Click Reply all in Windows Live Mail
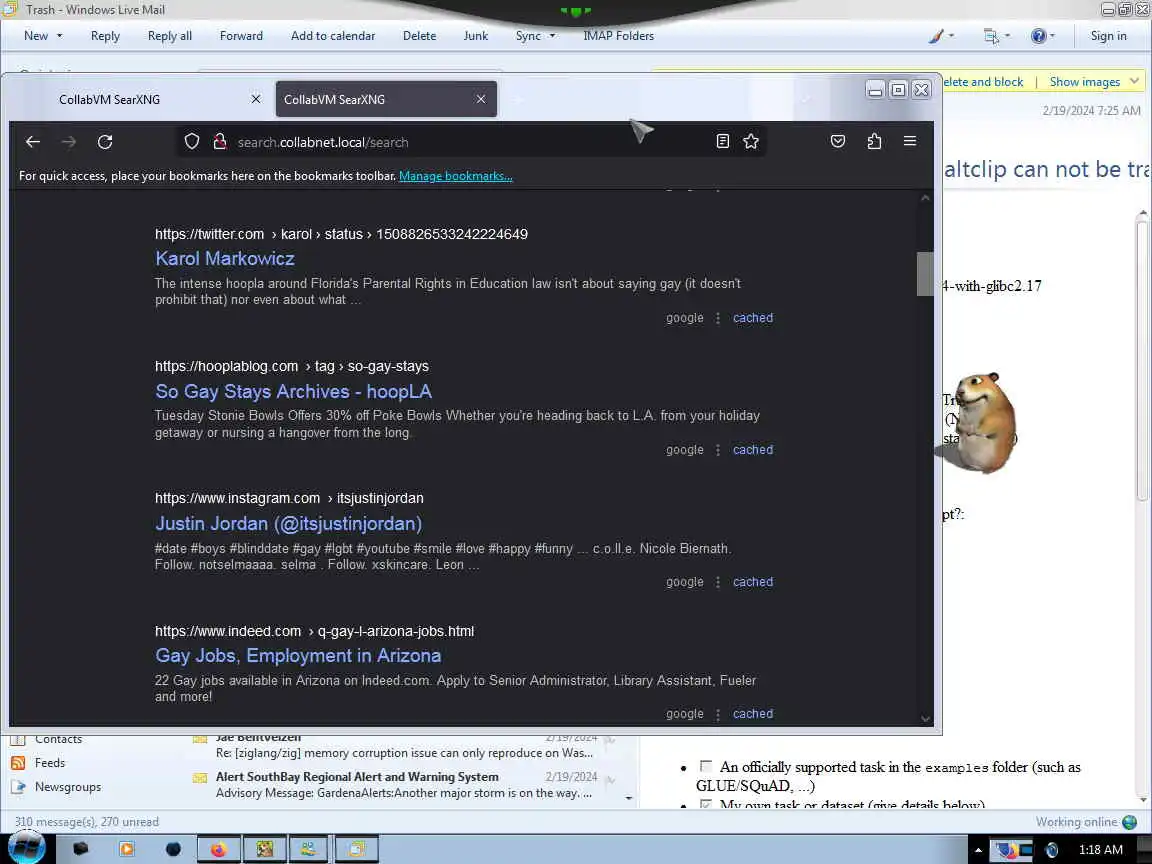Screen dimensions: 1152x864 [x=170, y=35]
